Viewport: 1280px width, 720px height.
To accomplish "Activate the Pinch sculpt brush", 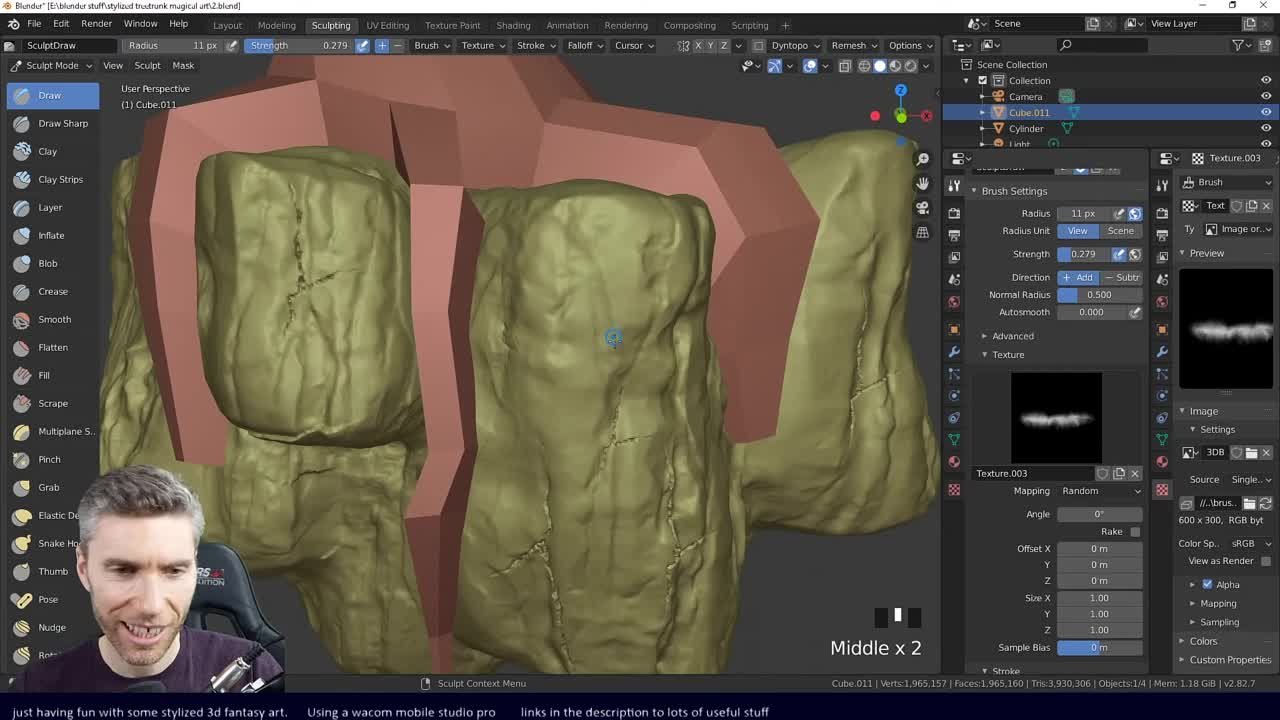I will 48,459.
